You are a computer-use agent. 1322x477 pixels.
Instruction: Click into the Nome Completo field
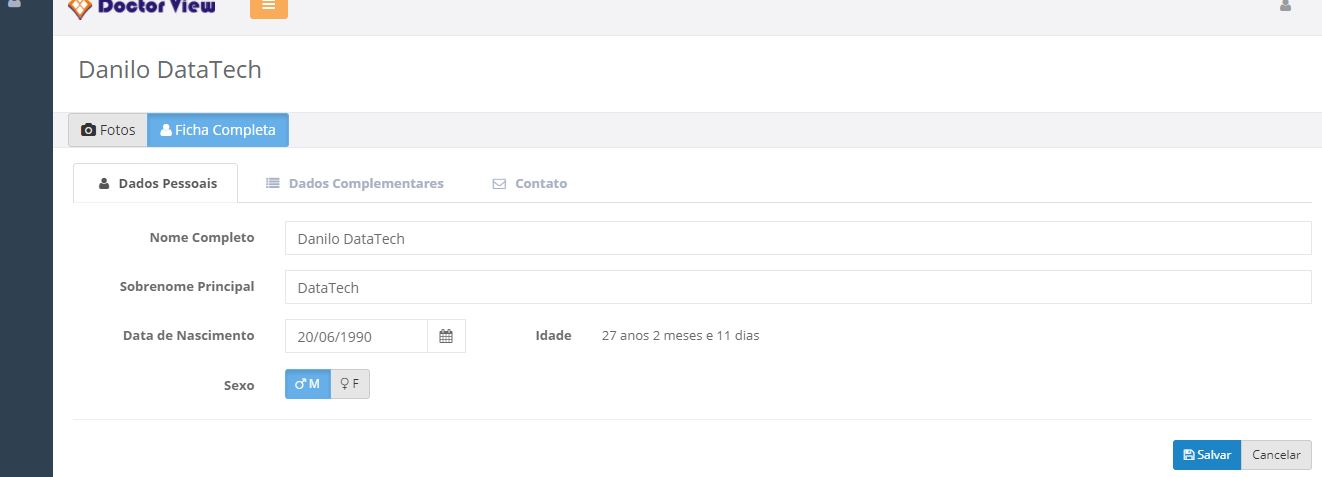[797, 239]
